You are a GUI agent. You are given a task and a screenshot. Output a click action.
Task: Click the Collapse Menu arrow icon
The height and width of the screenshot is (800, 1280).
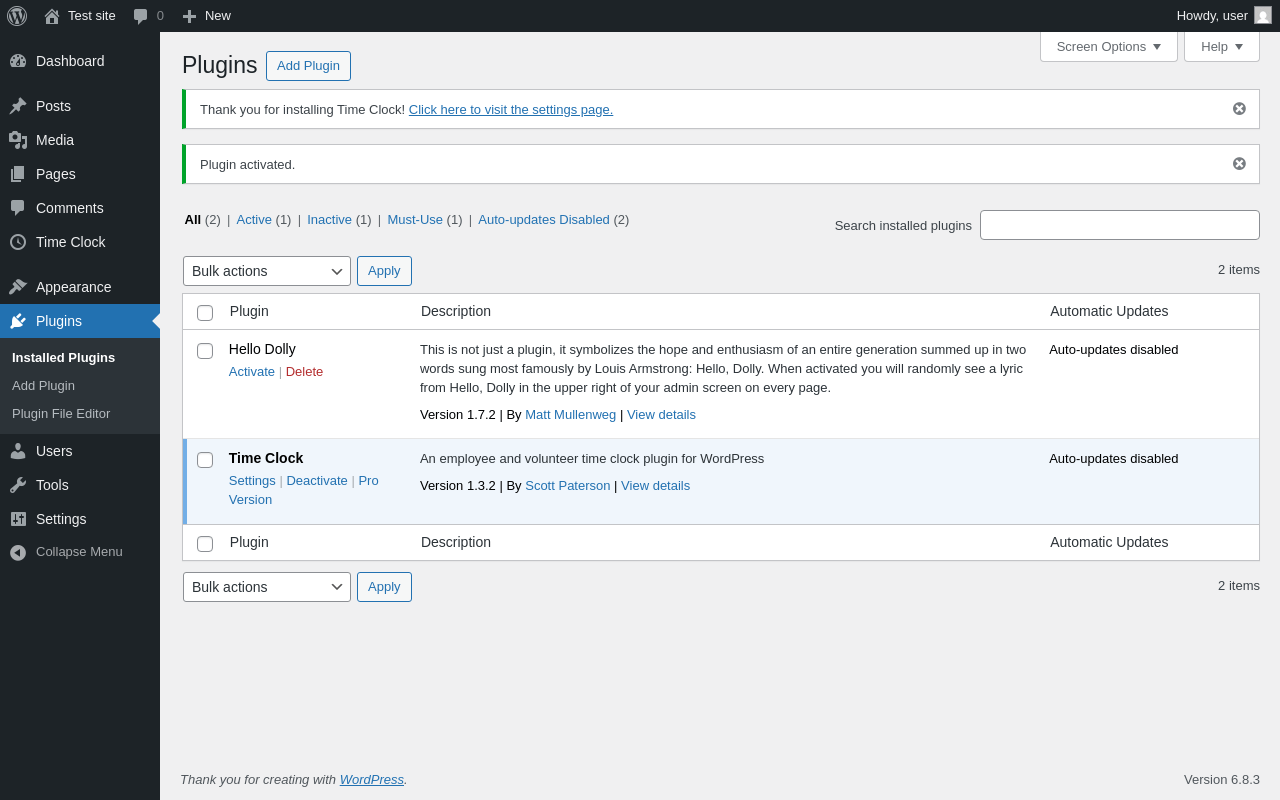[x=18, y=552]
